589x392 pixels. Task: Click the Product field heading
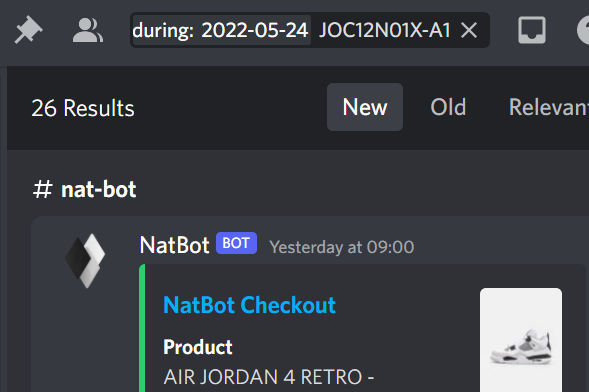[198, 347]
